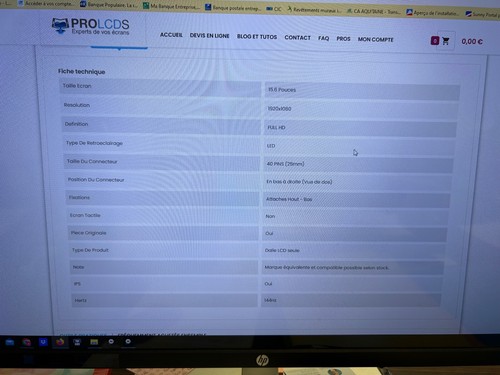The image size is (500, 375).
Task: Open the first taskbar icon on the left
Action: [x=10, y=342]
